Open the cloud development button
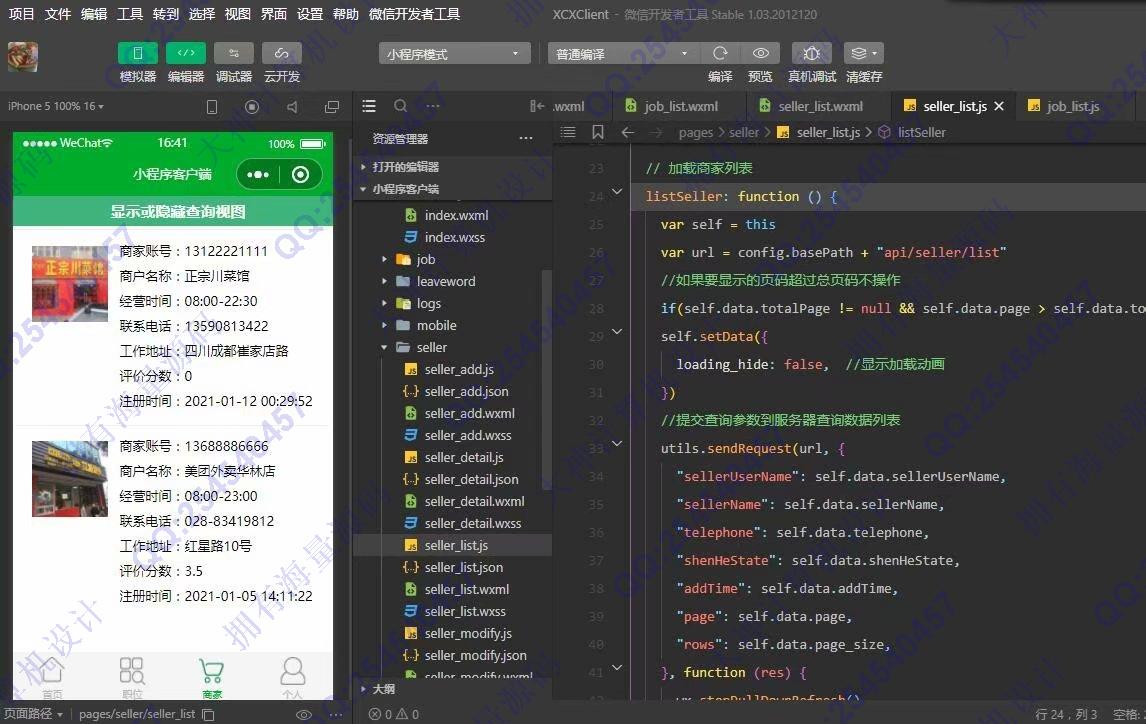 point(282,53)
